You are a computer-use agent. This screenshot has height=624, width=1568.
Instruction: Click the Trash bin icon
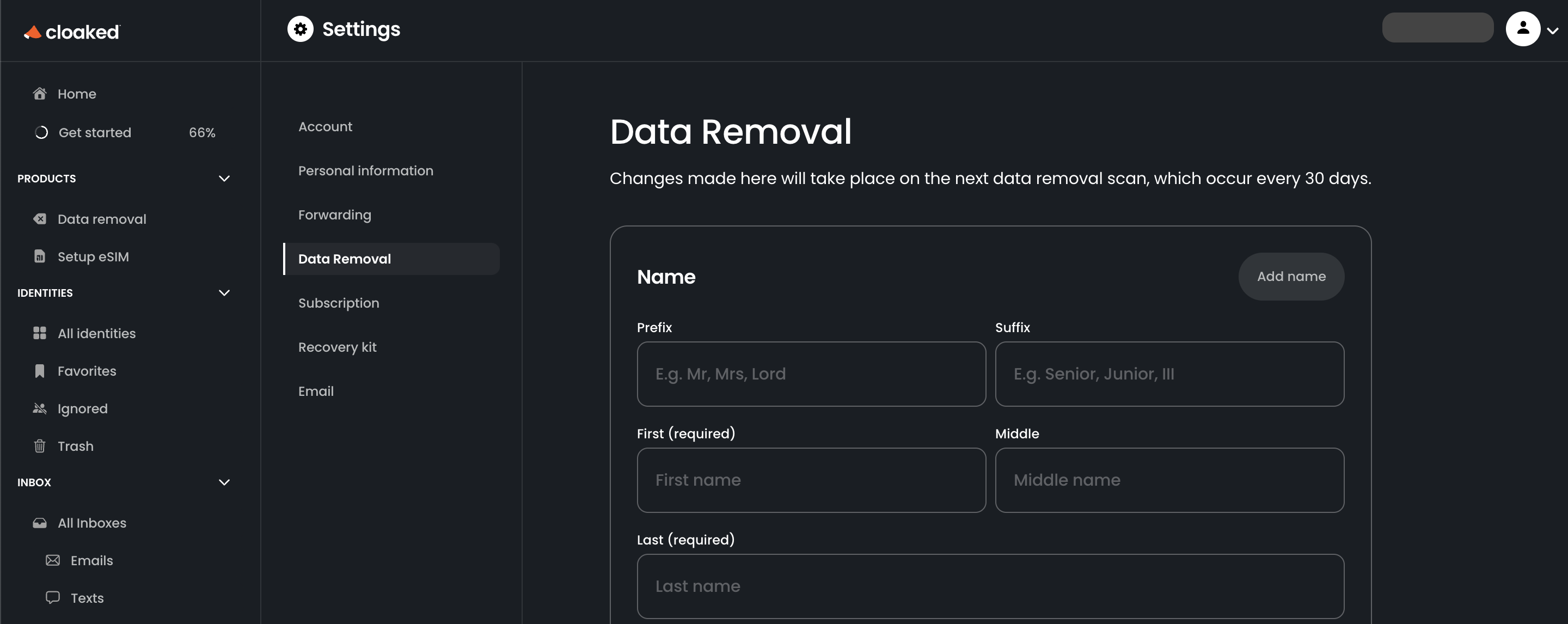[x=40, y=446]
